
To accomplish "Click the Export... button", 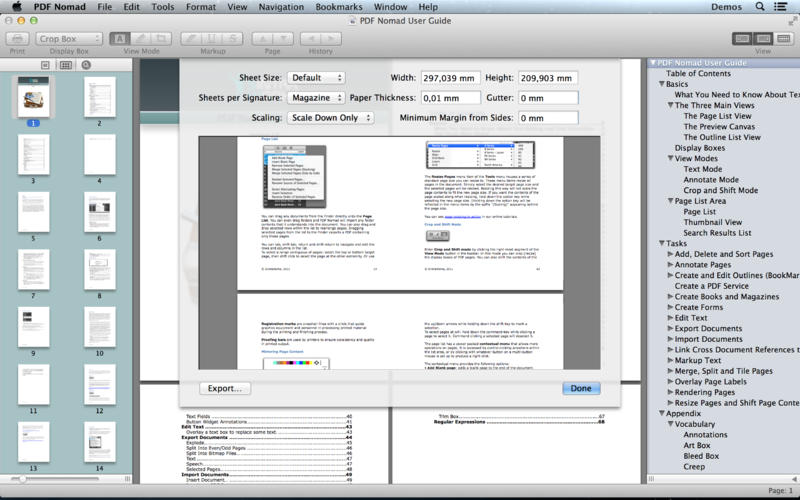I will [x=225, y=388].
